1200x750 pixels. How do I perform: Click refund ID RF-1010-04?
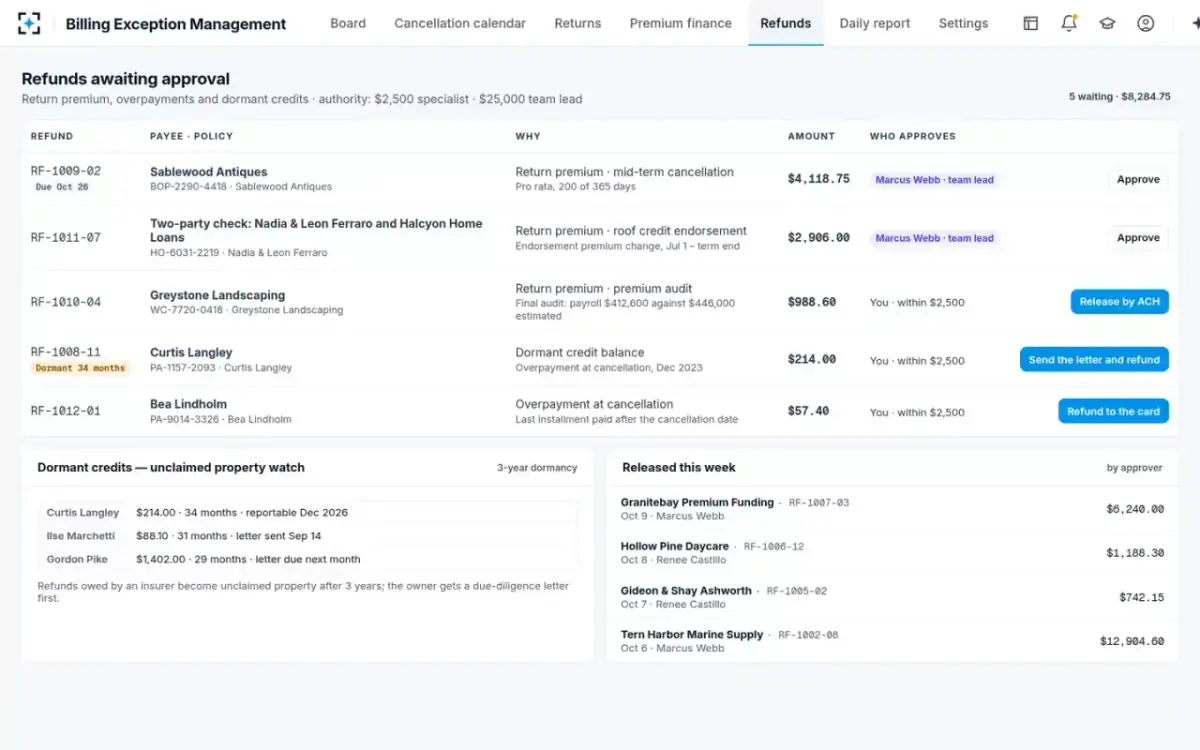[x=66, y=302]
